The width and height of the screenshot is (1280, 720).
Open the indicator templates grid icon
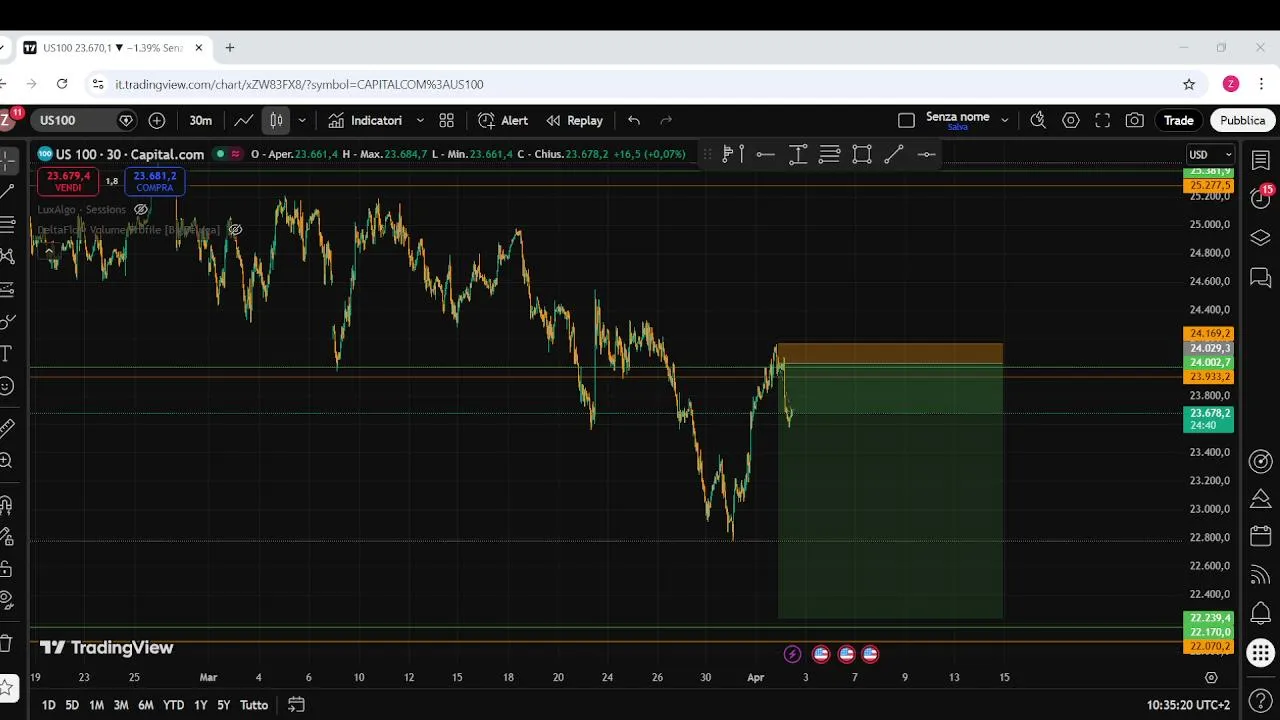click(447, 120)
